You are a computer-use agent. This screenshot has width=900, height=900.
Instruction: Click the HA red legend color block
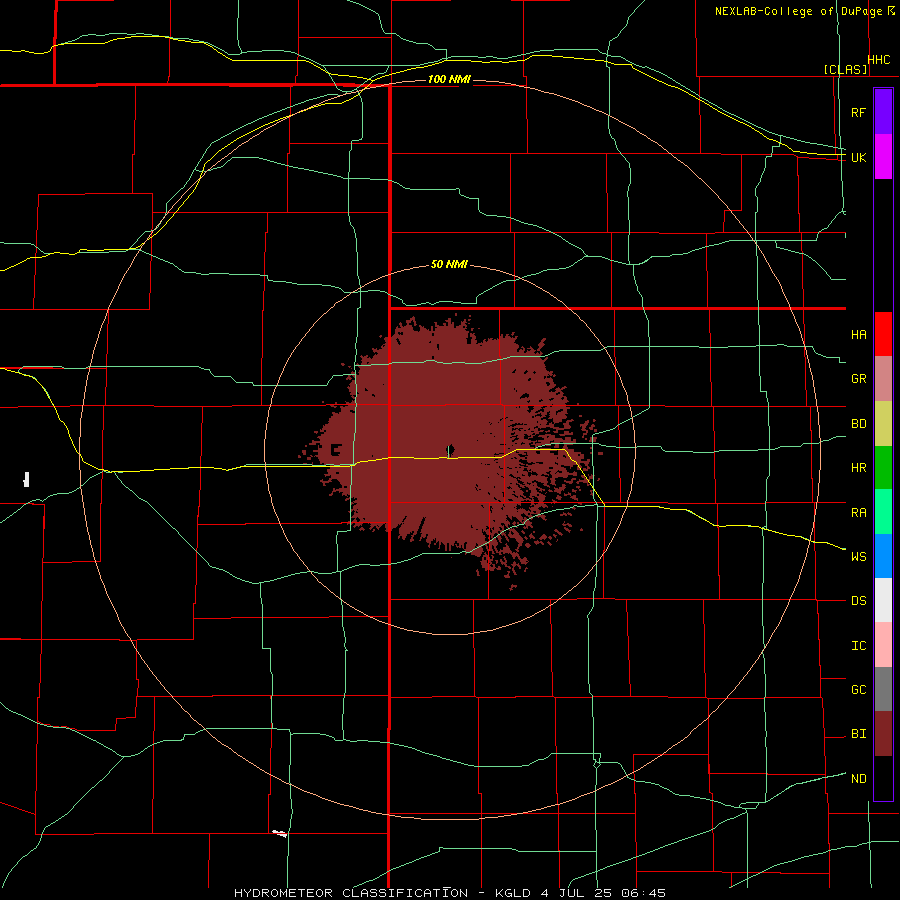pyautogui.click(x=883, y=334)
